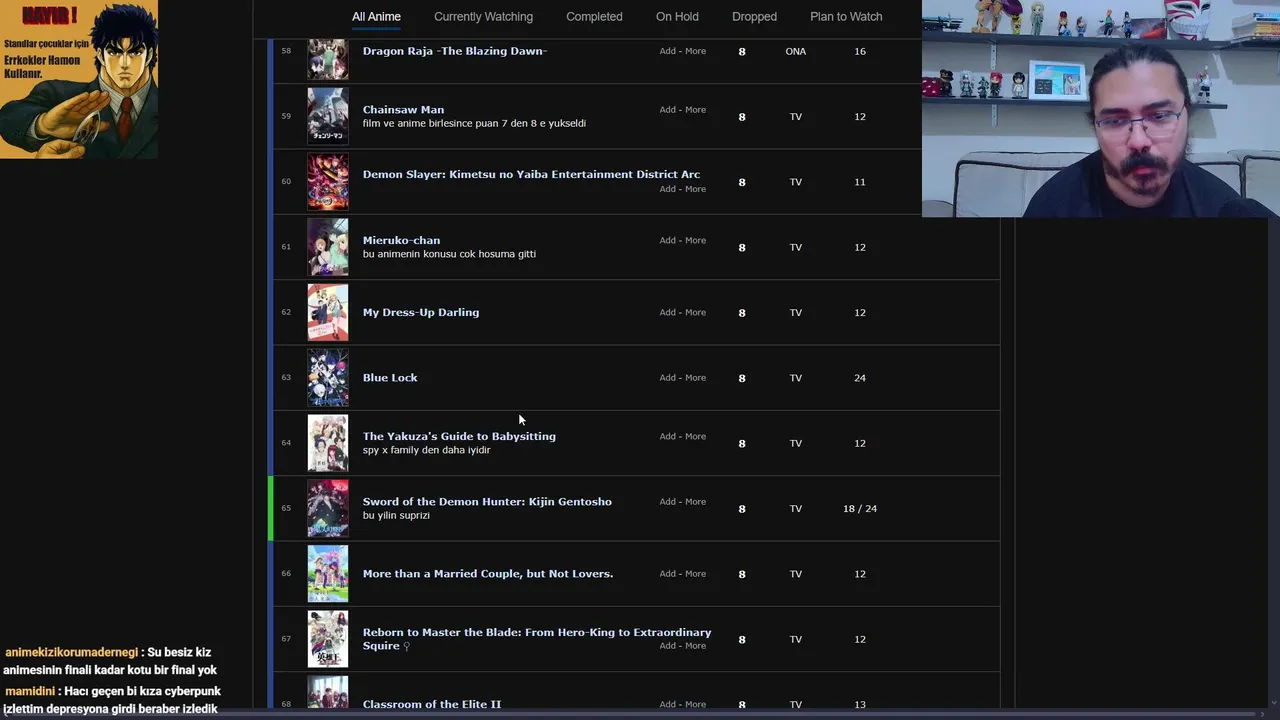
Task: Open Dragon Raja -The Blazing Dawn- title link
Action: 454,51
